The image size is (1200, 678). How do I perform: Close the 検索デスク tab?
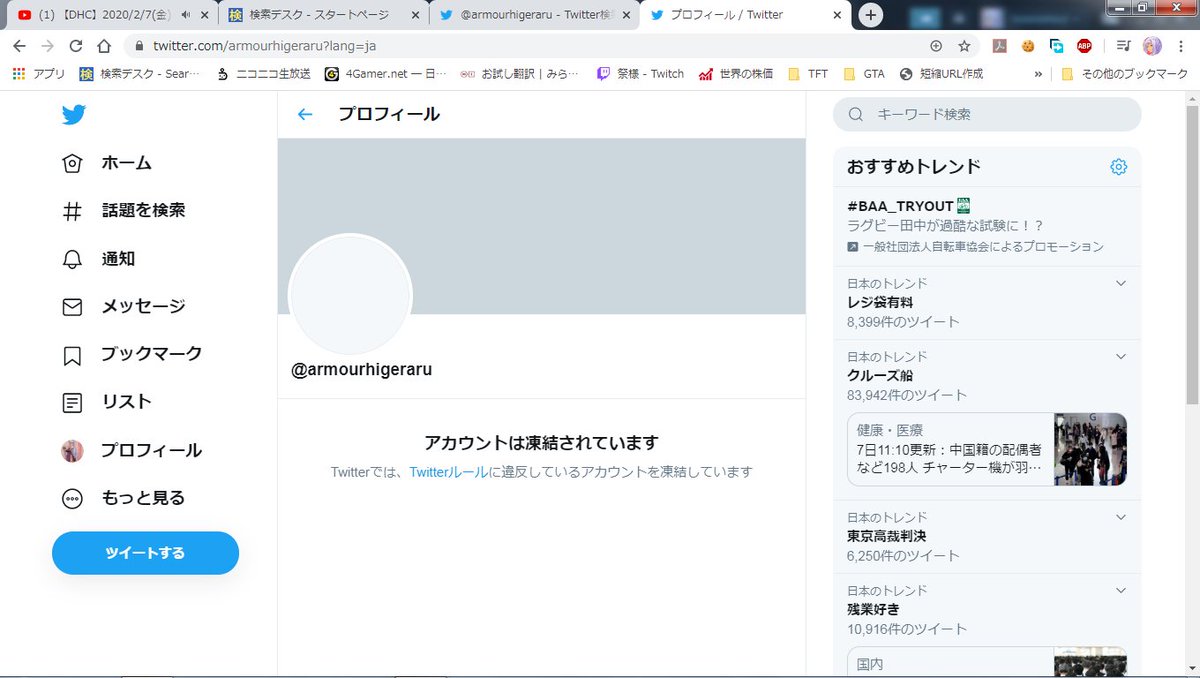(x=416, y=15)
